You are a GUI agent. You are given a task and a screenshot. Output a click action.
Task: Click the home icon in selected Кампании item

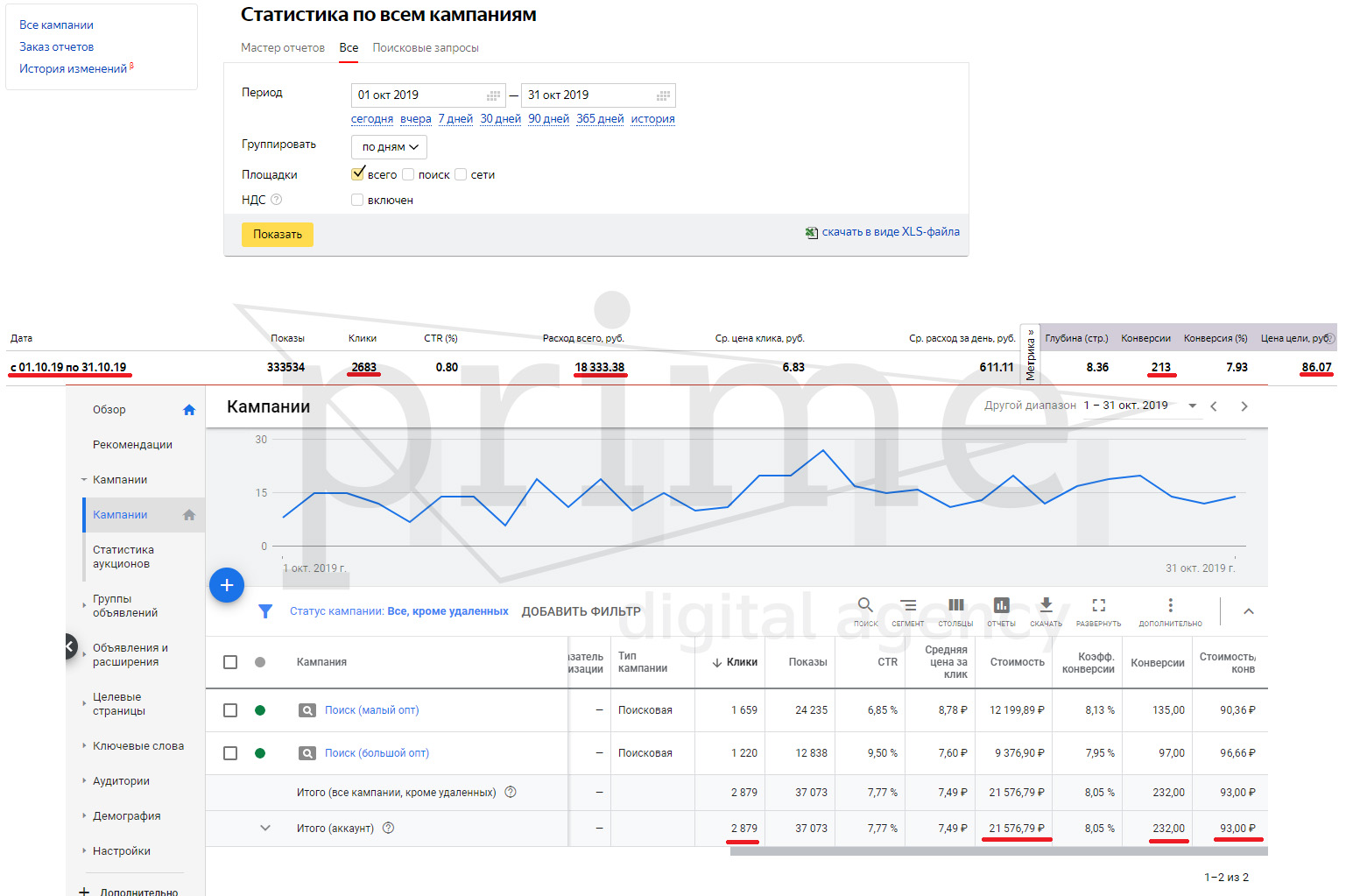coord(189,515)
